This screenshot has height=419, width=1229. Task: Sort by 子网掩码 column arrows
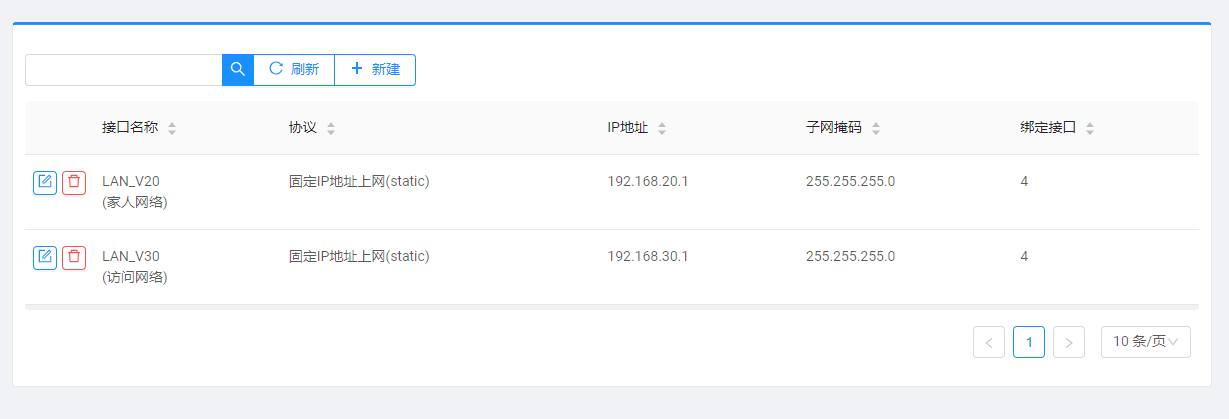876,129
